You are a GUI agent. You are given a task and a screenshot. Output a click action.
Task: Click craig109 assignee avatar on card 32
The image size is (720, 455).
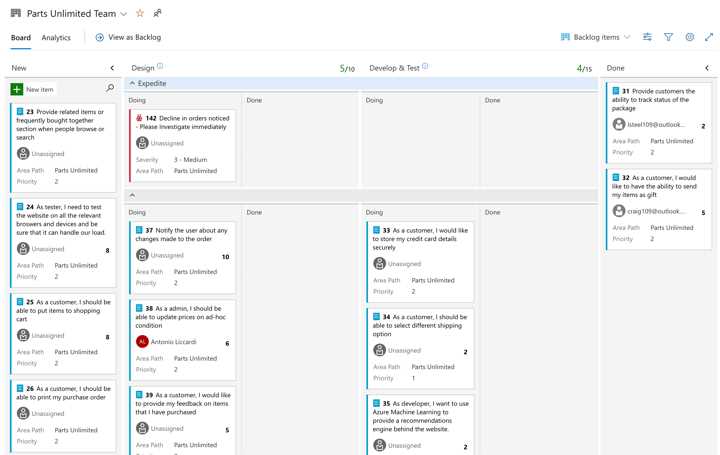[619, 211]
